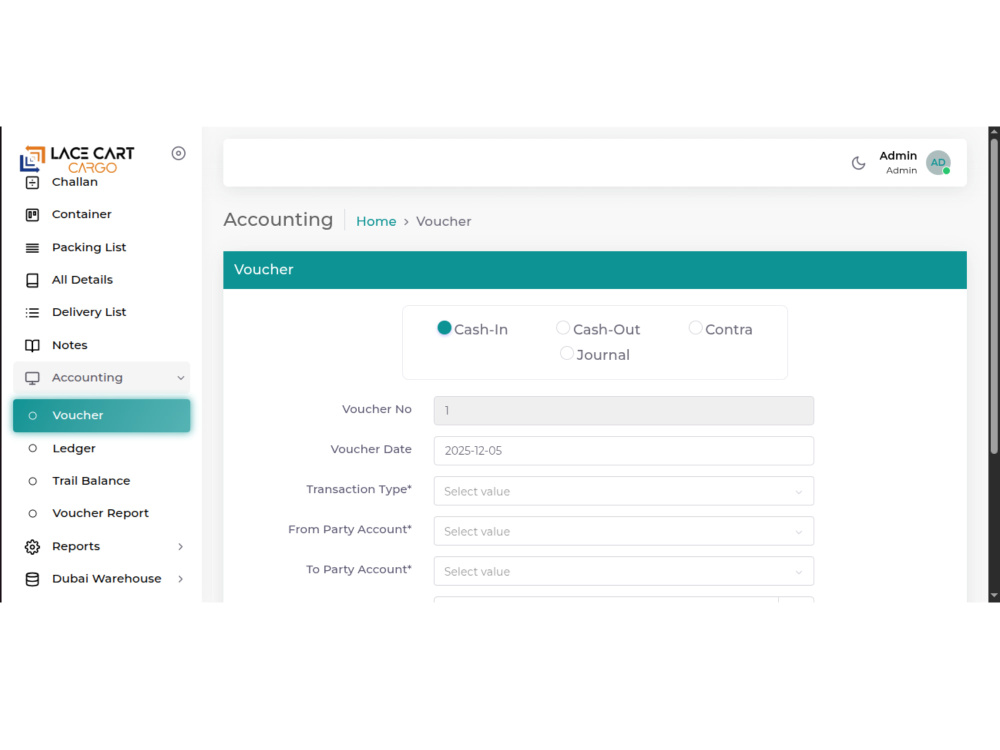Open the AD admin avatar
1000x750 pixels.
coord(938,163)
